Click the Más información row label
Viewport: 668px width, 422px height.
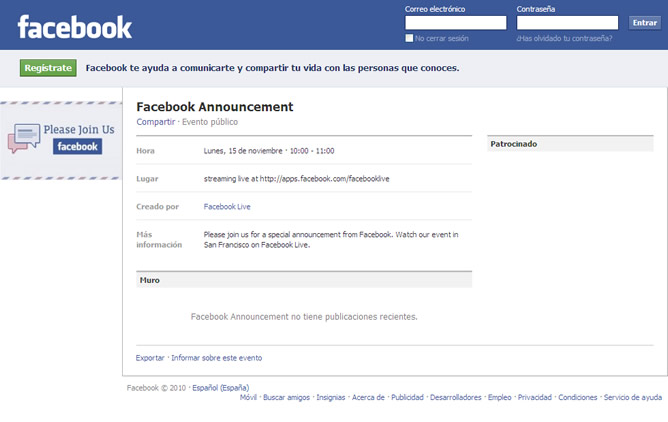159,240
